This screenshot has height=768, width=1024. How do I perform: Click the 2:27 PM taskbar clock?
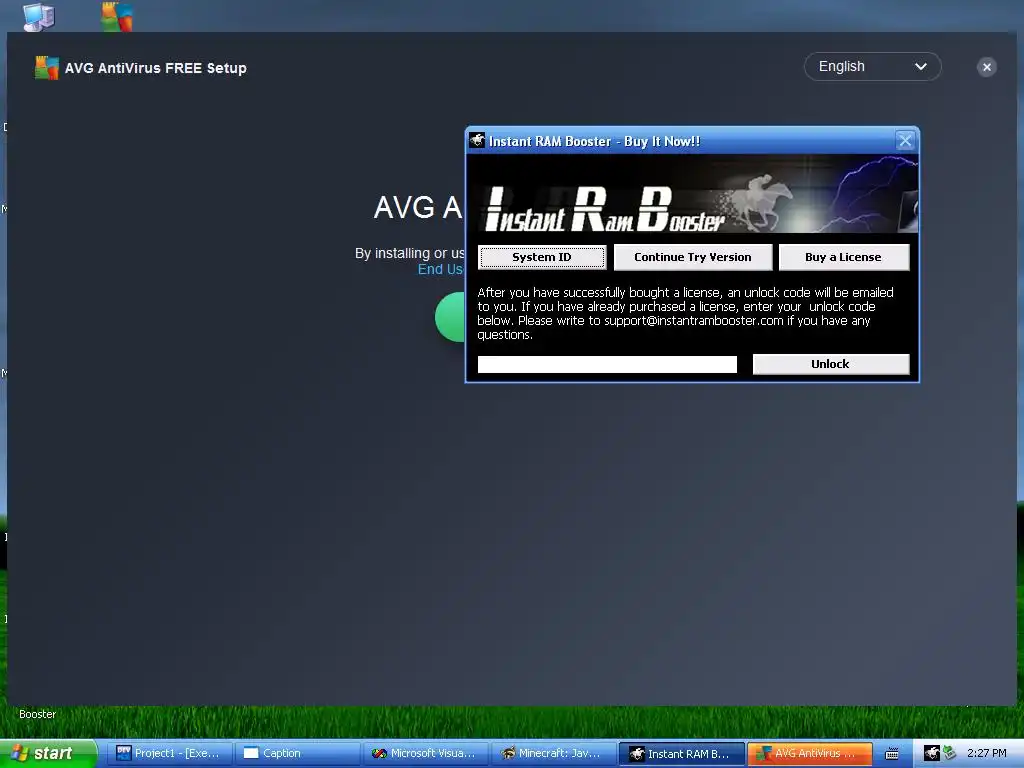pyautogui.click(x=986, y=753)
